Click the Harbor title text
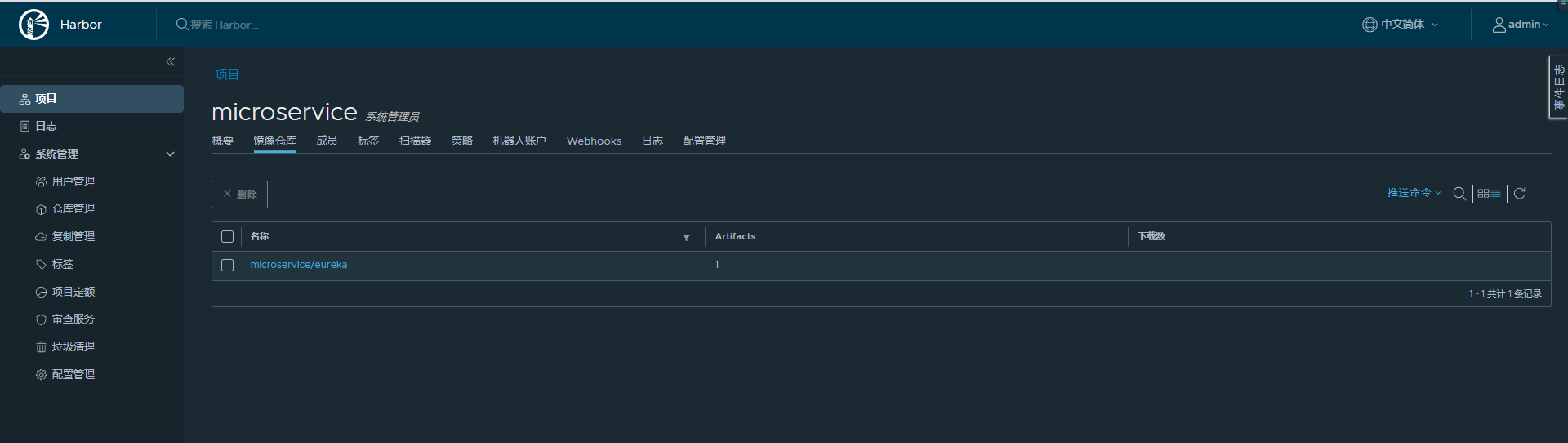 point(81,25)
